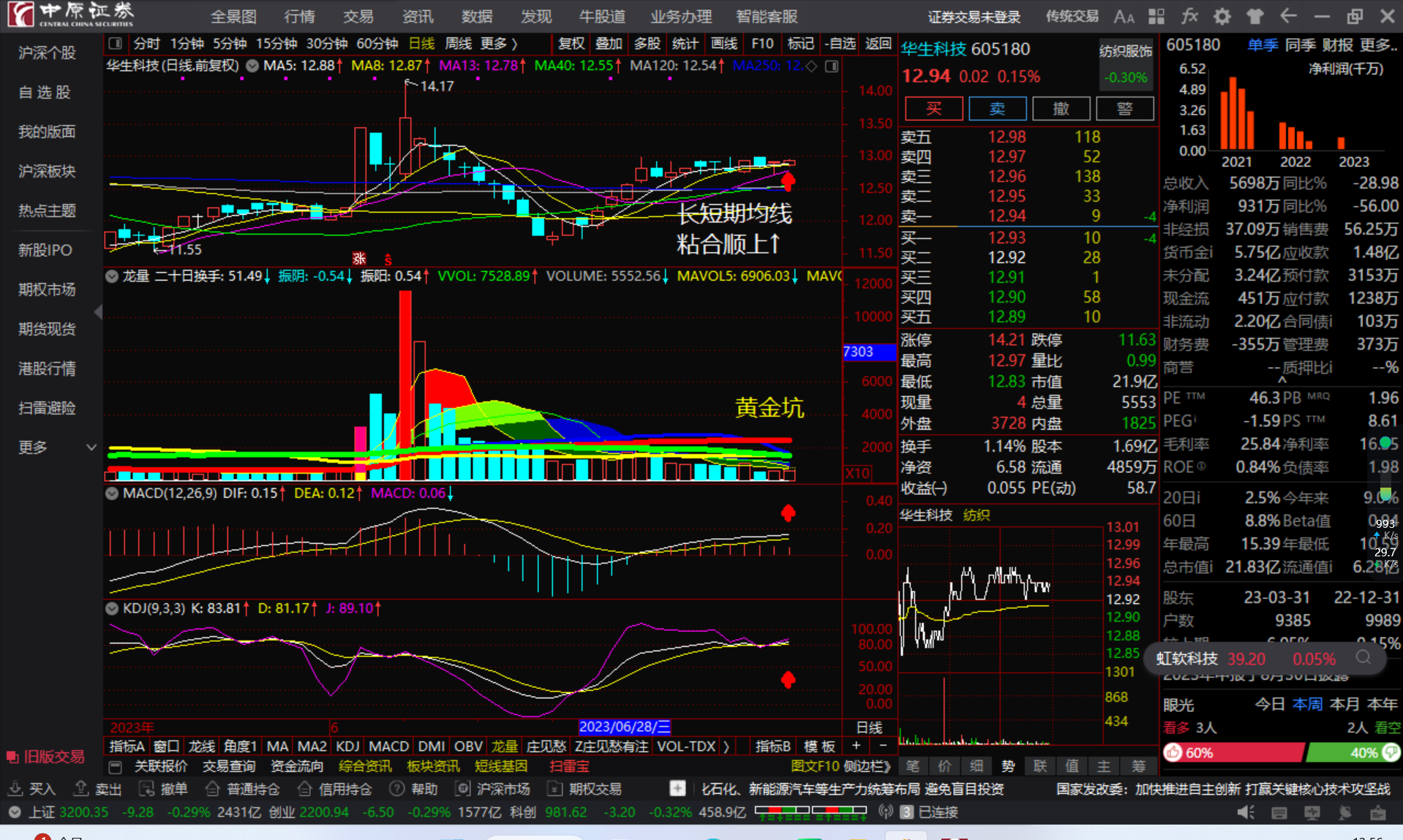Toggle the 龙量 volume indicator circle
Screen dimensions: 1403x840
pyautogui.click(x=112, y=276)
